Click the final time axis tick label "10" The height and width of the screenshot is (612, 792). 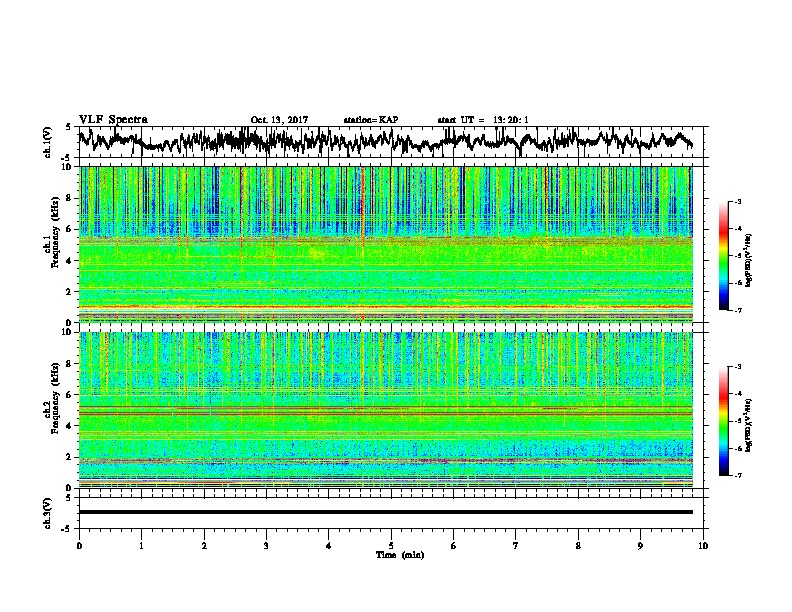[x=703, y=546]
